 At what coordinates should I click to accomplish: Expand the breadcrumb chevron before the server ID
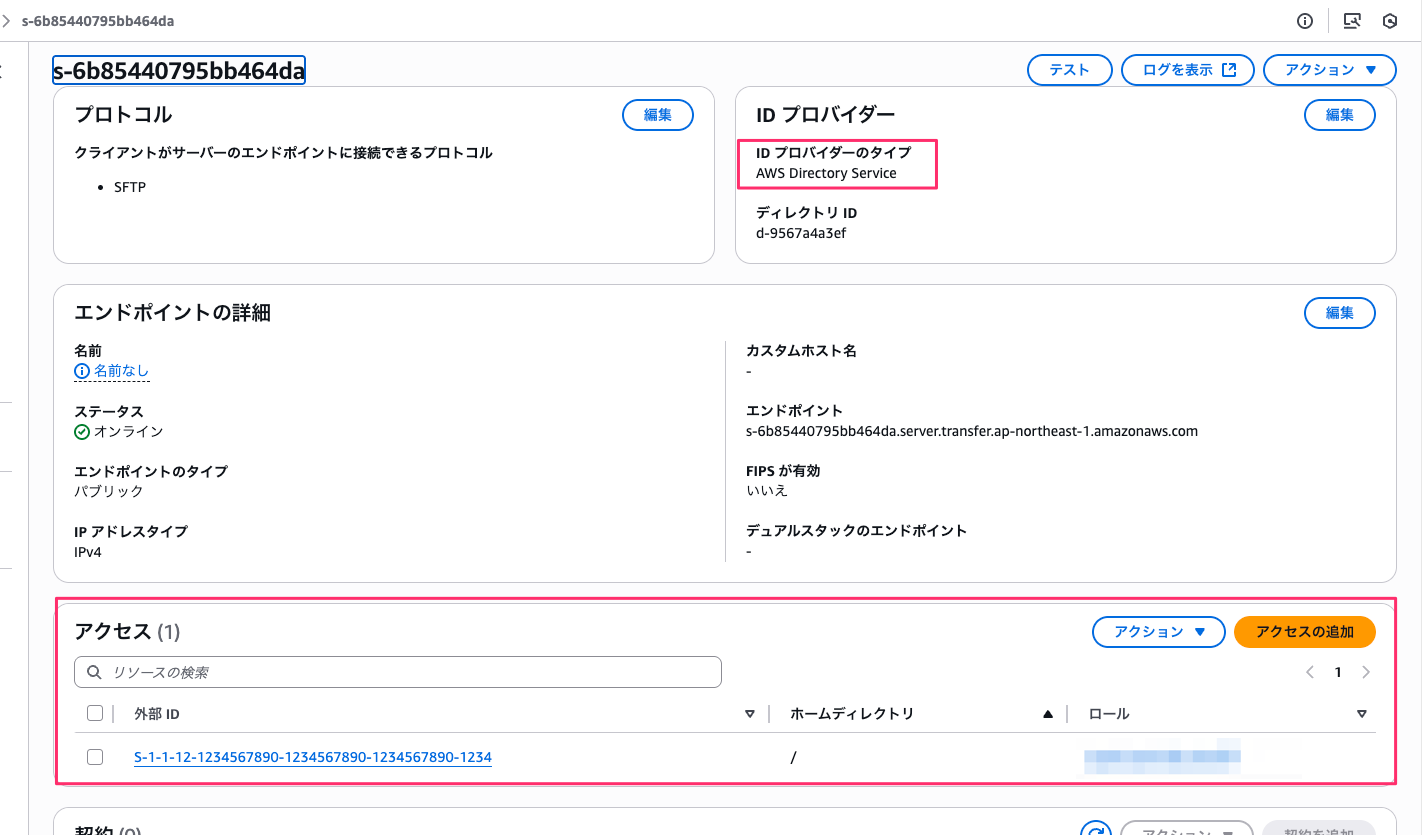coord(6,21)
